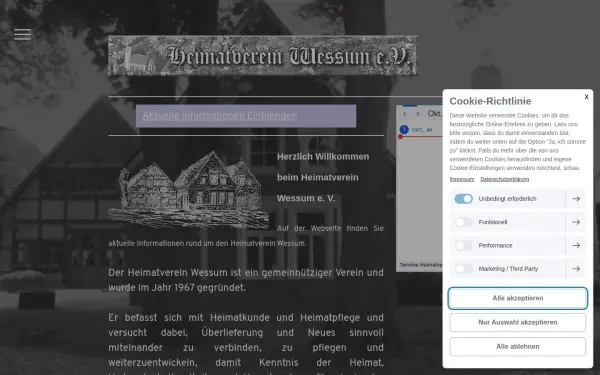The height and width of the screenshot is (375, 600).
Task: Reject all with Alle ablehnen
Action: [517, 347]
